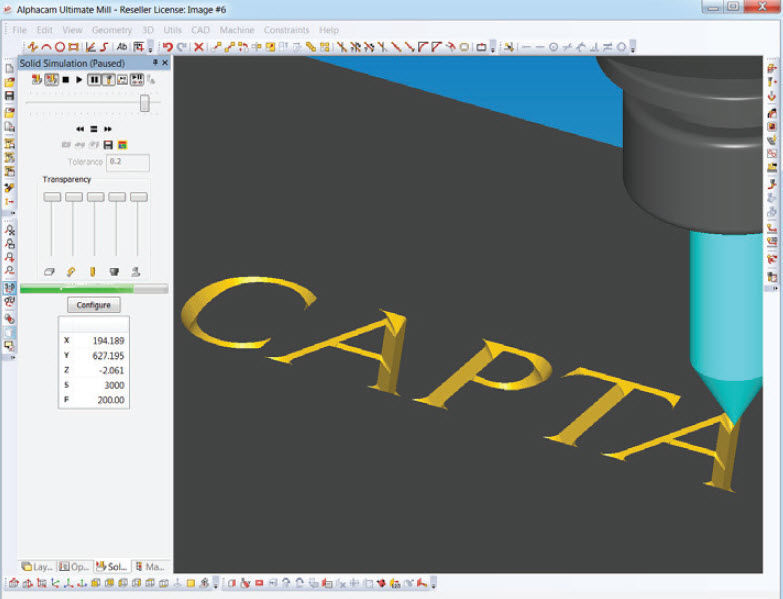Stop the solid simulation
The height and width of the screenshot is (599, 783).
click(65, 79)
